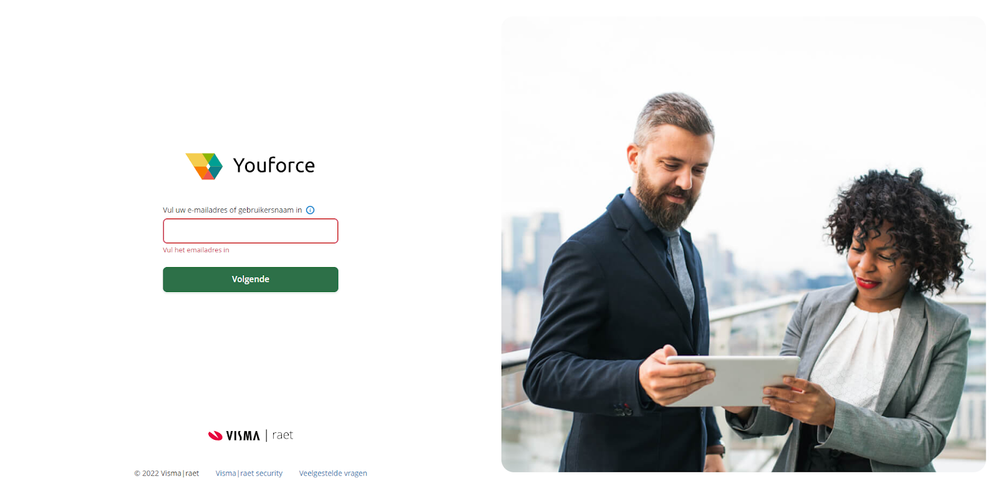
Task: Open the Visma|raet security link
Action: pyautogui.click(x=249, y=473)
